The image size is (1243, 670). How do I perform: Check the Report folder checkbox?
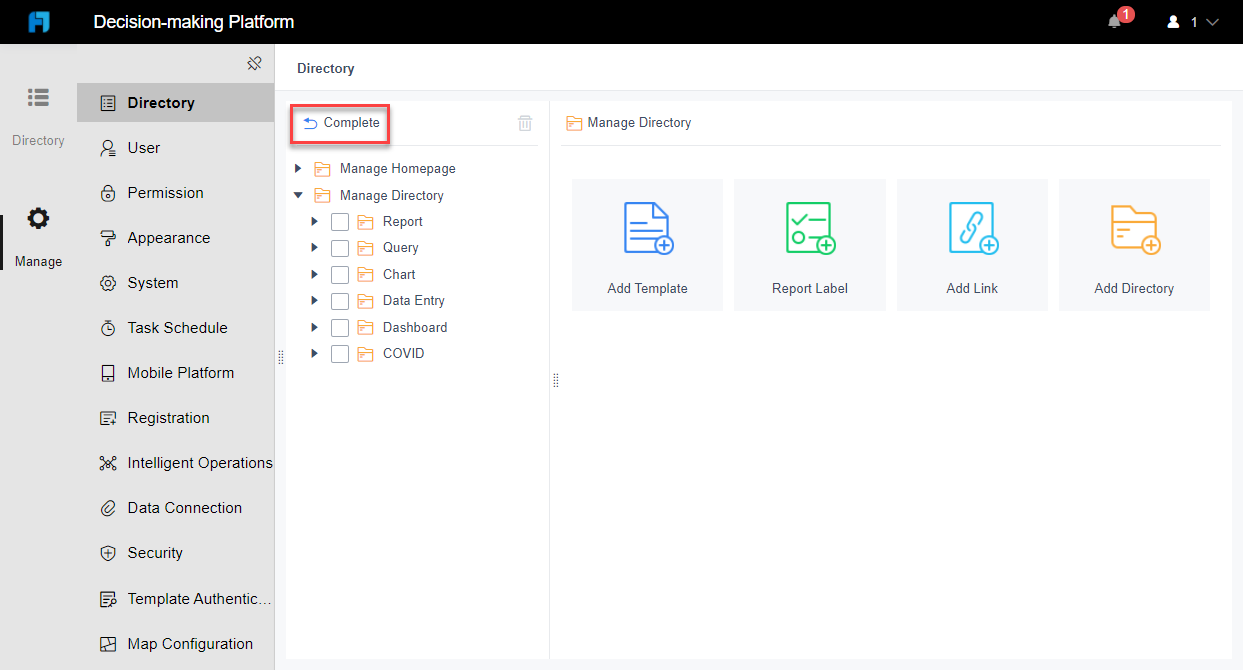tap(340, 222)
